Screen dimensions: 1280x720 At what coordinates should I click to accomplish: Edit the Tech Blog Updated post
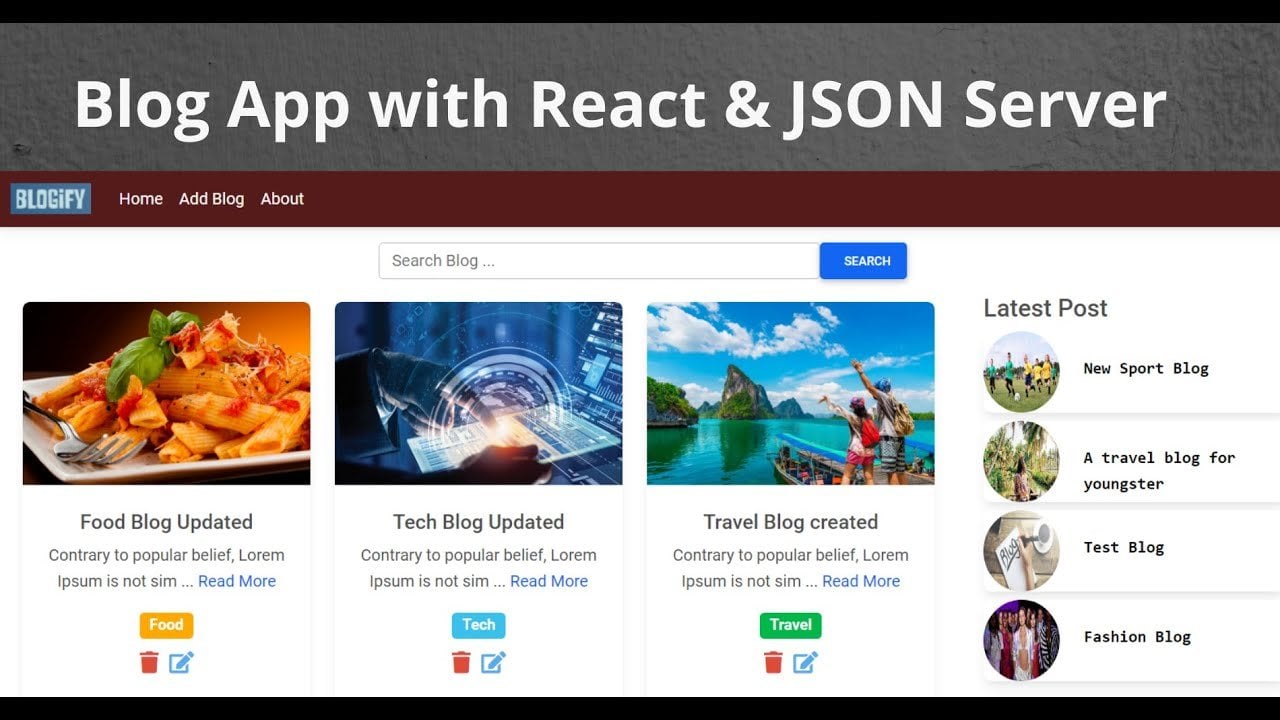tap(493, 662)
